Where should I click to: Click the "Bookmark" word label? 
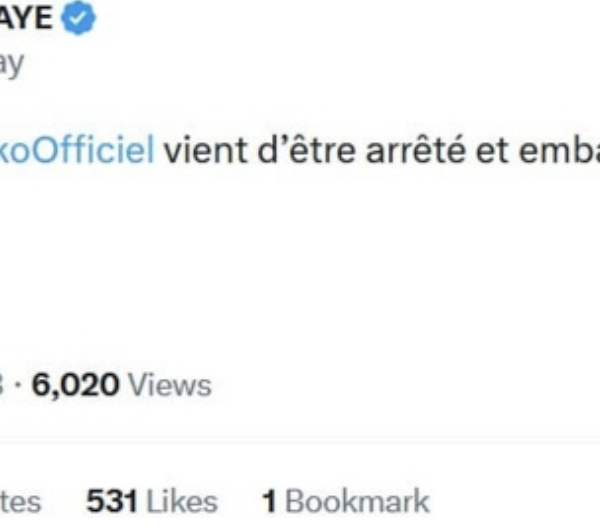click(357, 501)
